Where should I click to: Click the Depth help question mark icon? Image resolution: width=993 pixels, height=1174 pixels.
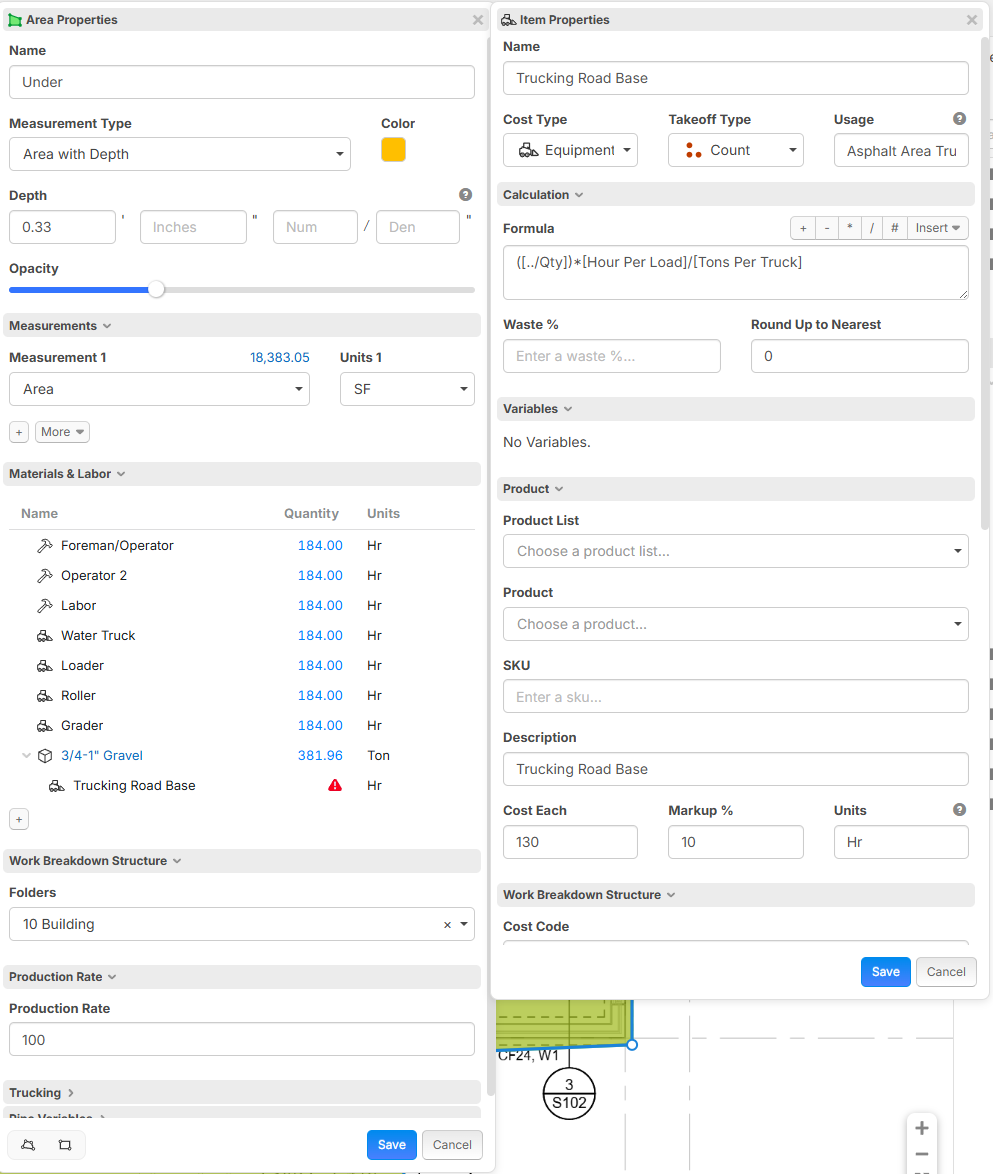465,195
